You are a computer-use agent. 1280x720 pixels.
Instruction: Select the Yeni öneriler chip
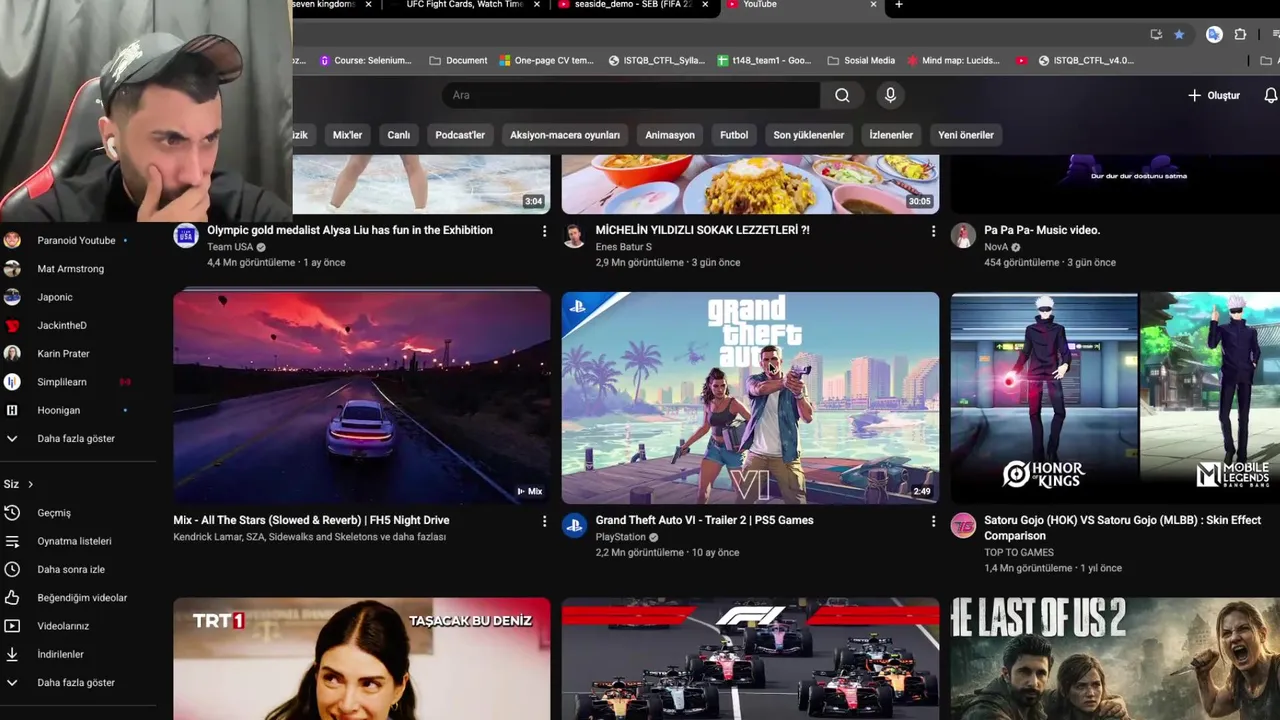point(966,135)
